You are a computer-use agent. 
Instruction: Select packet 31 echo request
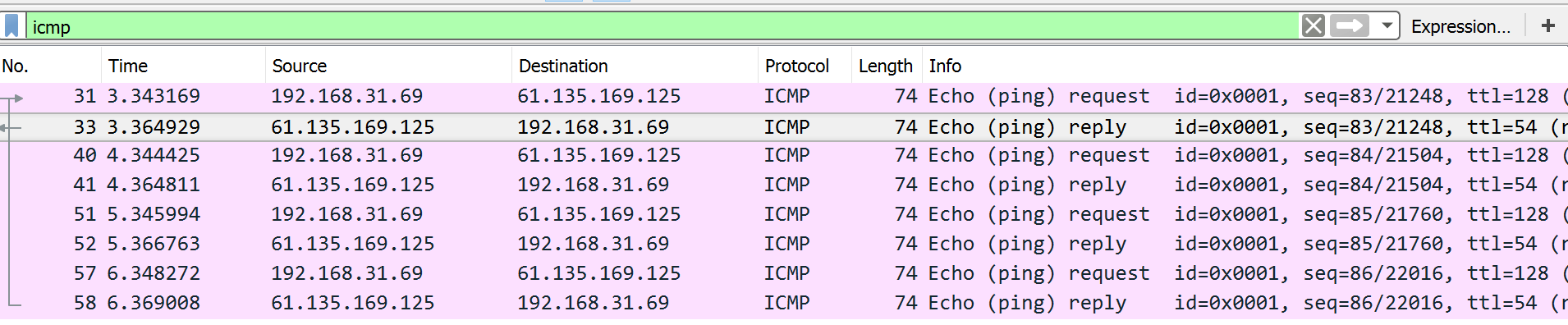784,97
